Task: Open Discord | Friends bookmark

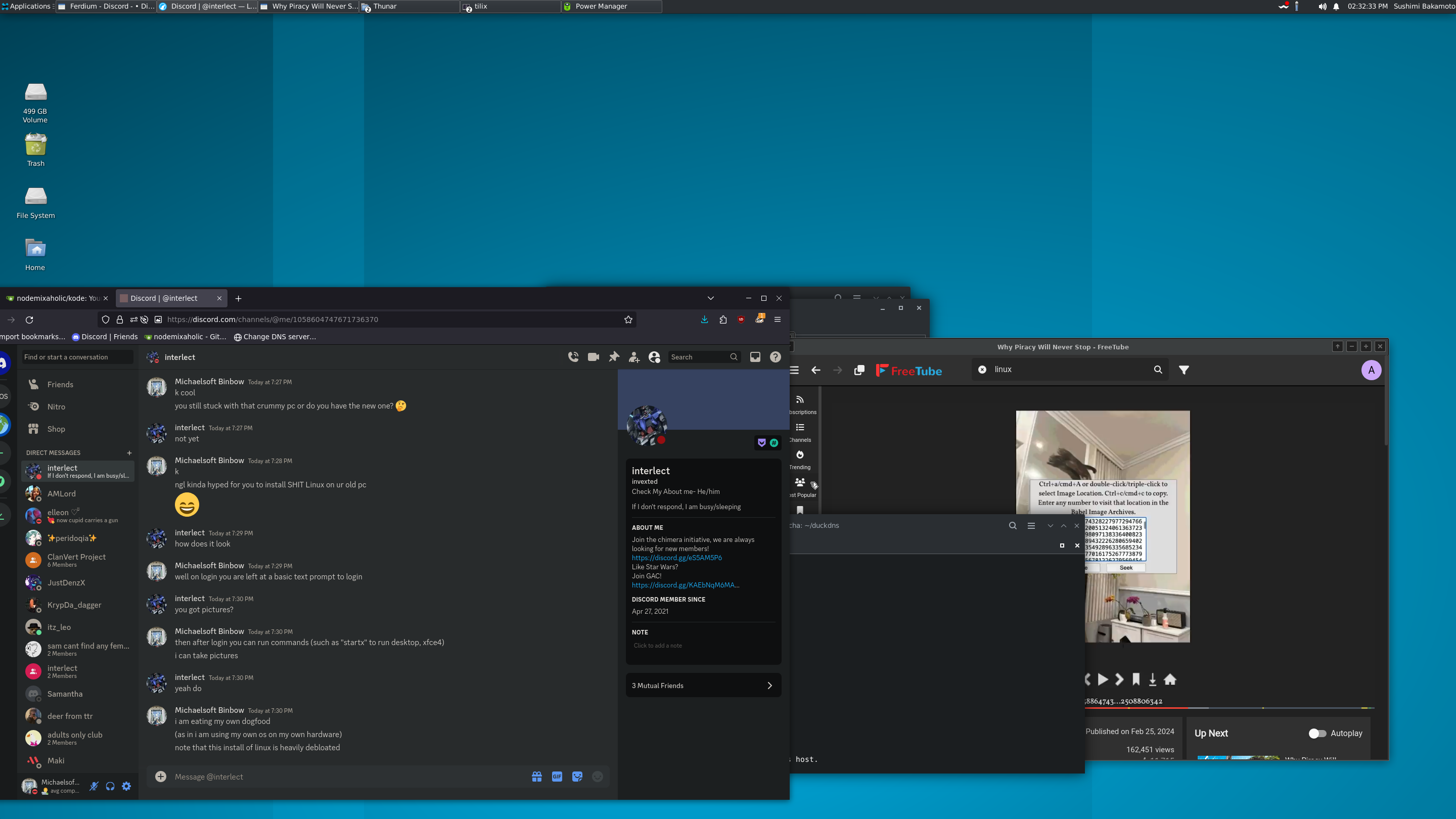Action: tap(105, 336)
